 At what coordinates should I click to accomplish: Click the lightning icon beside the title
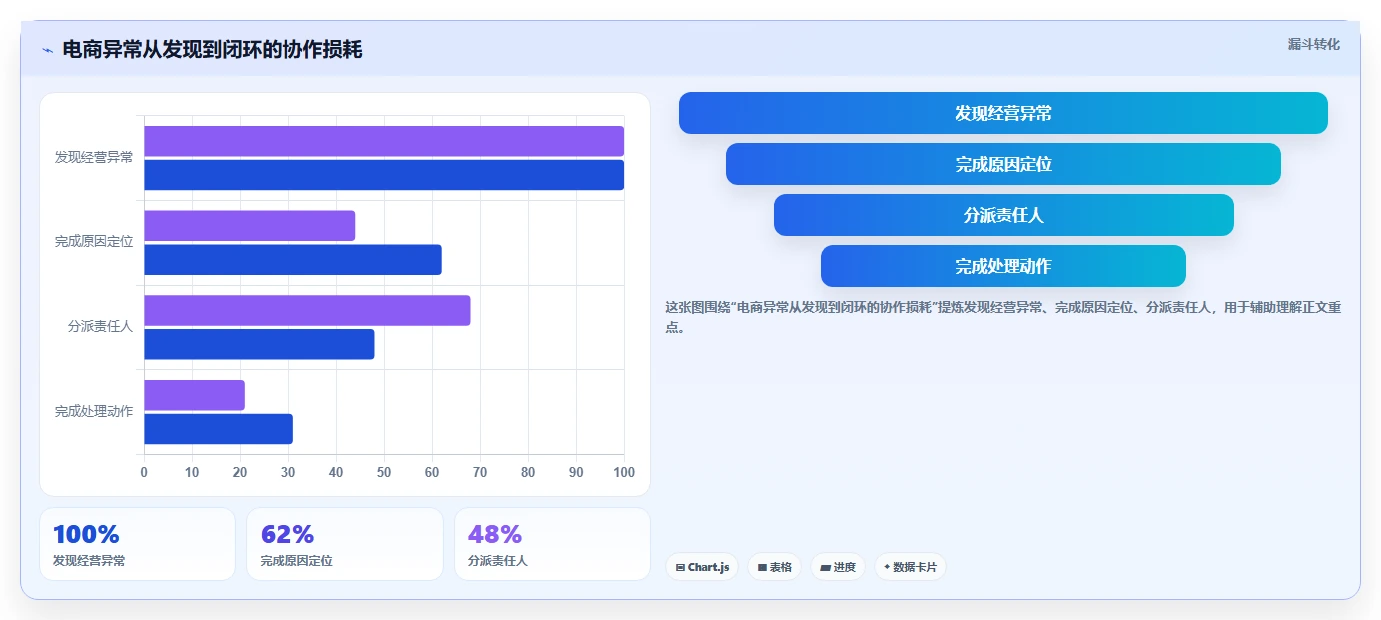(x=48, y=50)
